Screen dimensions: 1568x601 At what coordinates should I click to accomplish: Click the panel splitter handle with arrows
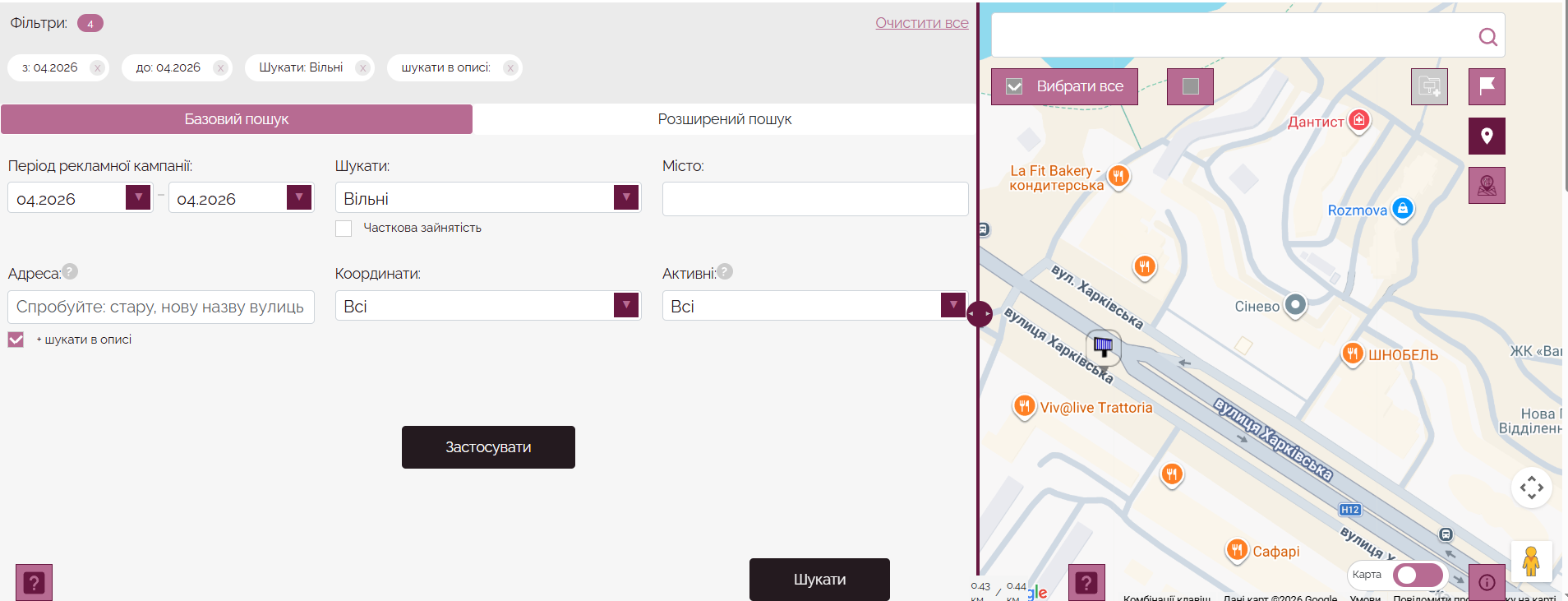(x=979, y=314)
